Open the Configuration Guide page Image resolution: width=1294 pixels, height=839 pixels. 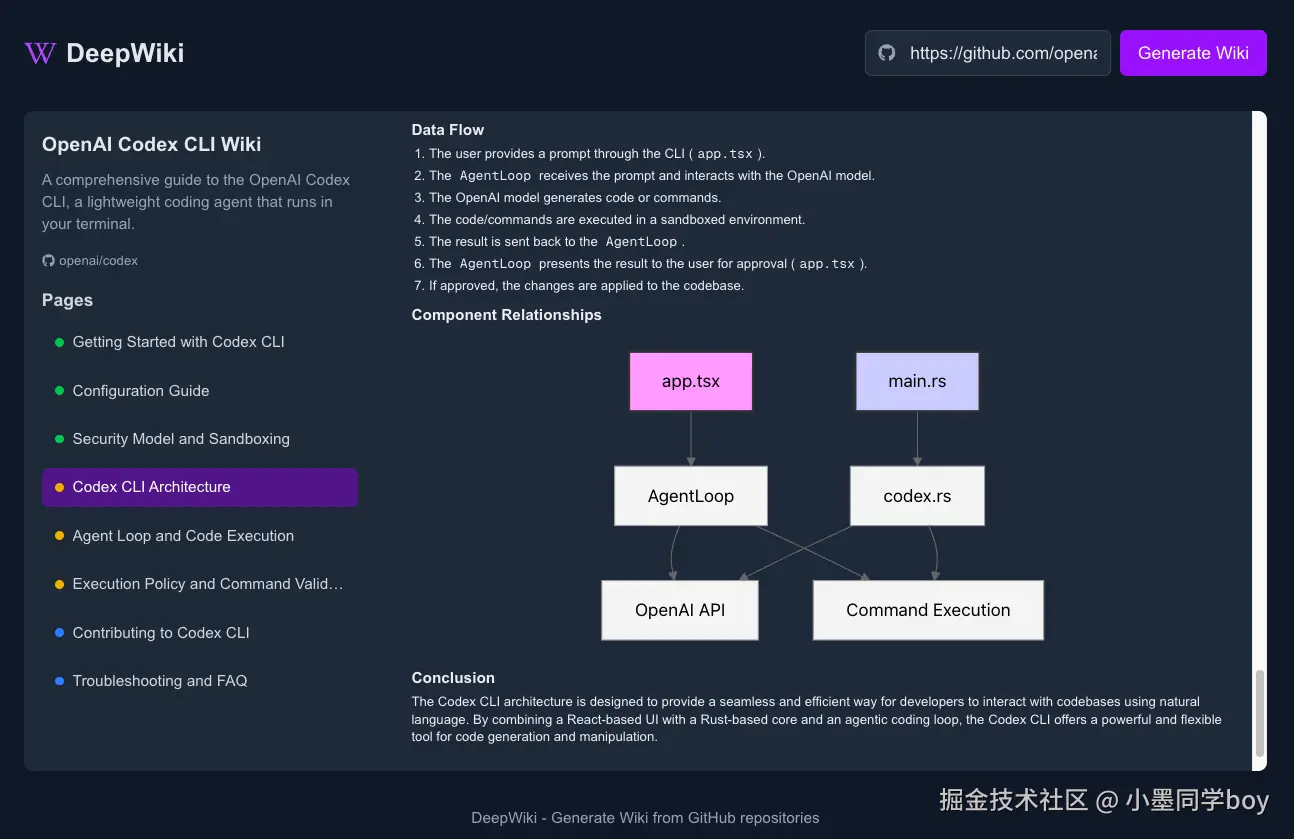point(200,391)
